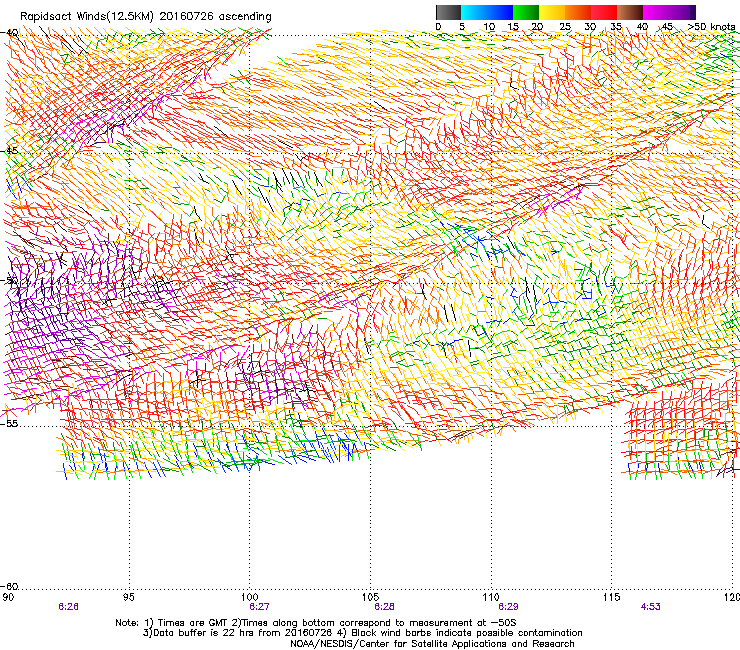Click the '-45' latitude axis label

(x=9, y=151)
